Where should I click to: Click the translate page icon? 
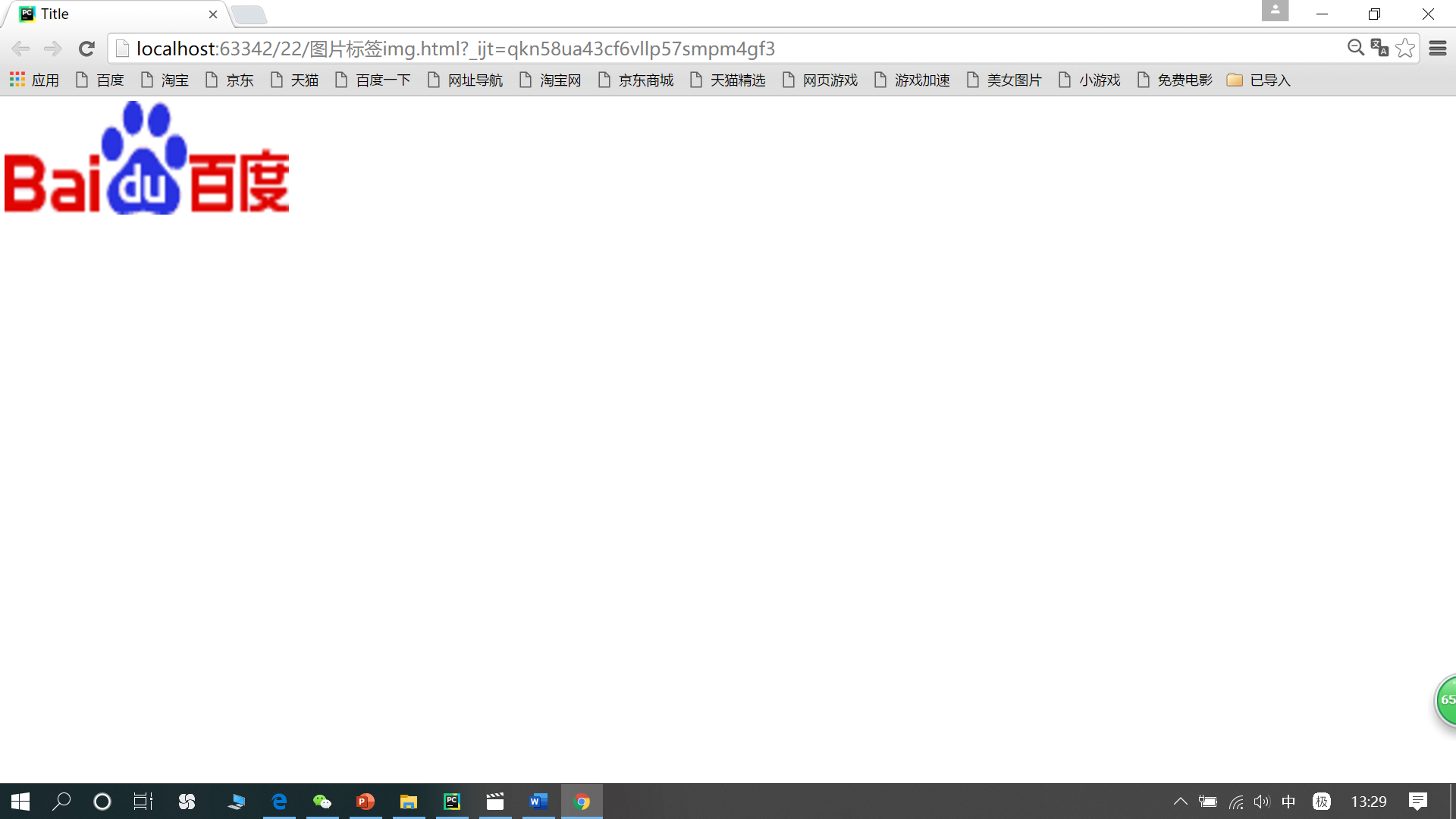pos(1379,48)
